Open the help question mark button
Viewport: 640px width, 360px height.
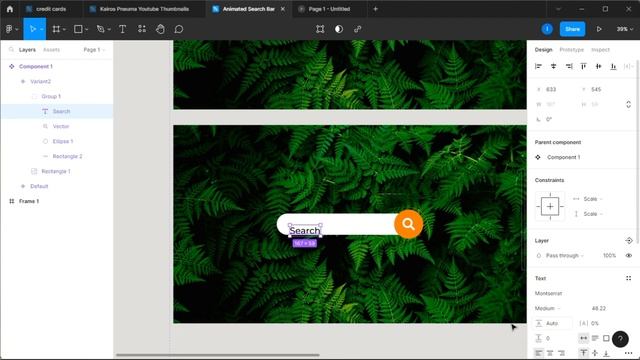click(x=620, y=339)
